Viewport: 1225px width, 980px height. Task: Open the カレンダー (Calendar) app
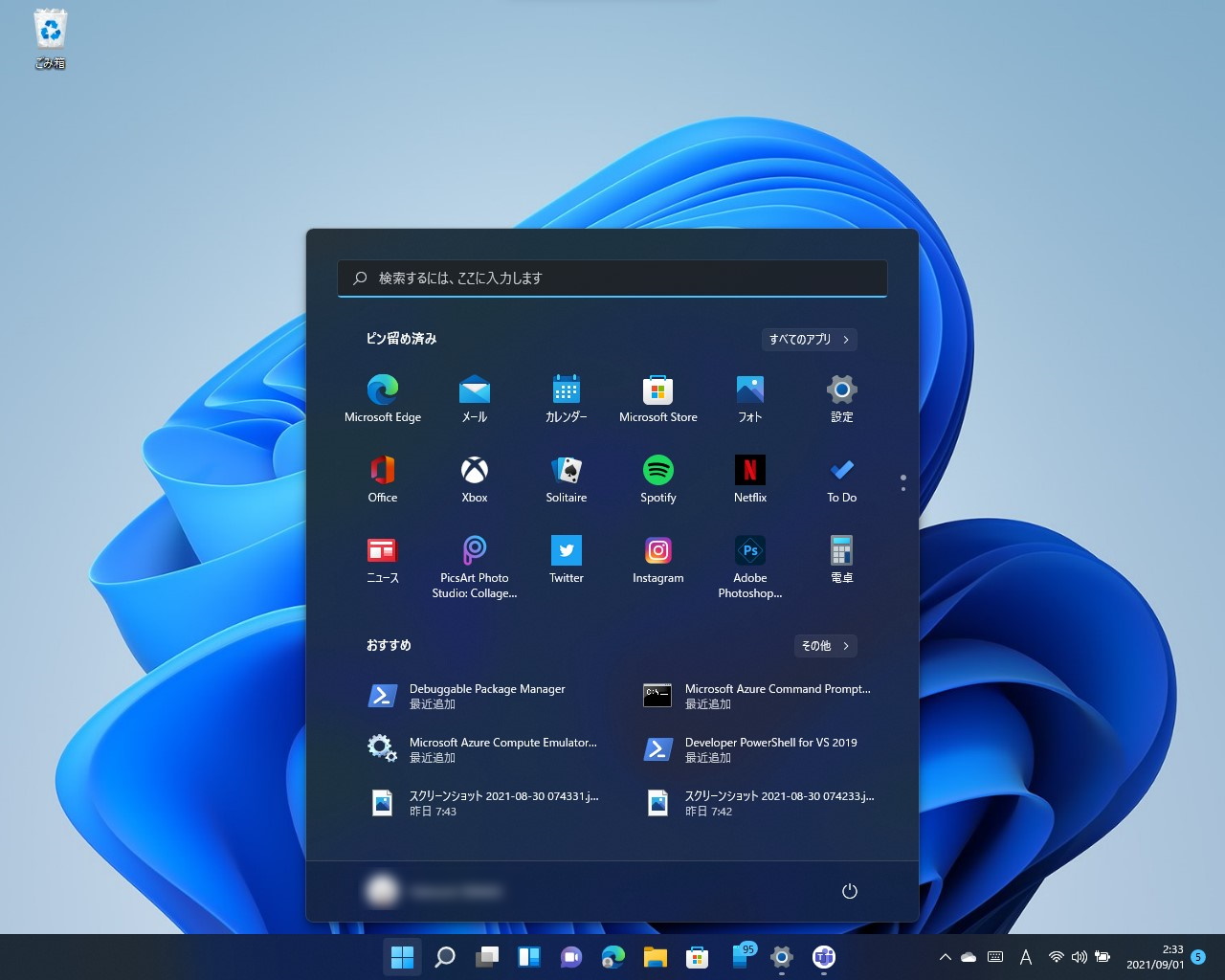[566, 397]
